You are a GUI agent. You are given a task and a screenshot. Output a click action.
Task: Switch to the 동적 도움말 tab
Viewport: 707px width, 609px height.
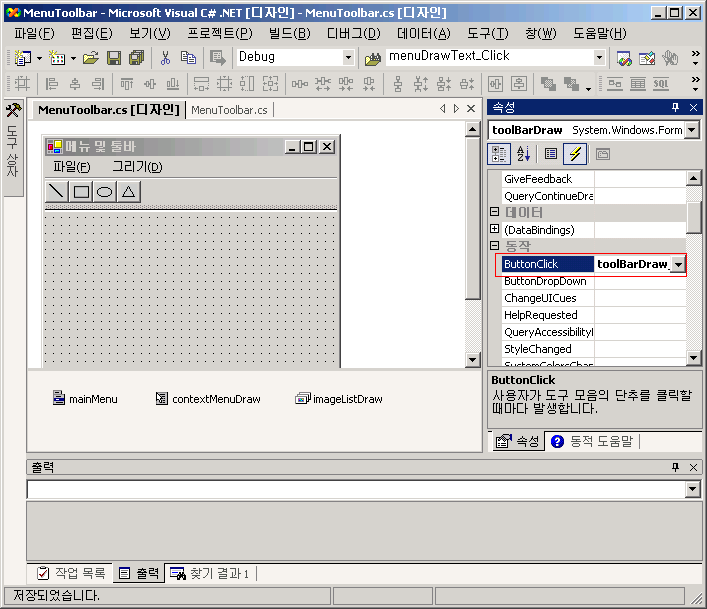point(592,441)
